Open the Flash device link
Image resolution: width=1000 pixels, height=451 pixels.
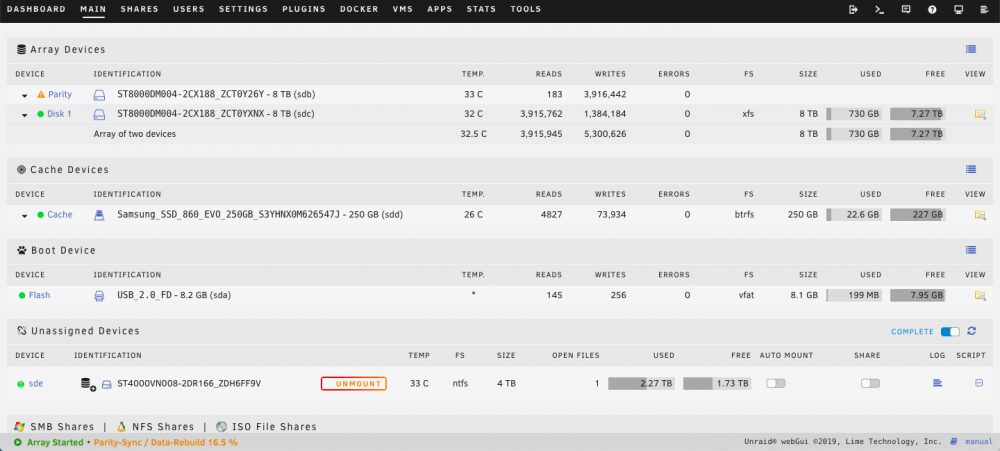(x=39, y=295)
